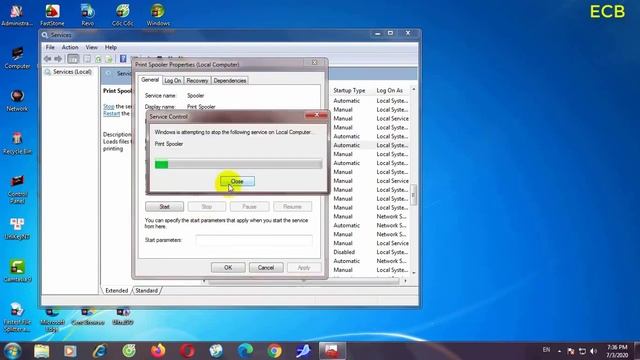Open the File menu in Services
The height and width of the screenshot is (360, 640).
coord(50,47)
